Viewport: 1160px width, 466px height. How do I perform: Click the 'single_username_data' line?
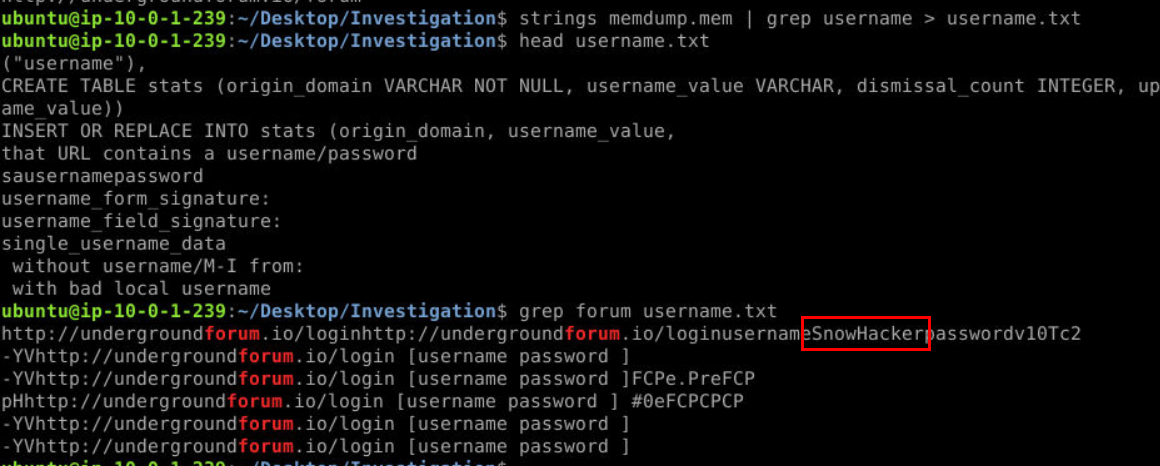click(x=113, y=243)
